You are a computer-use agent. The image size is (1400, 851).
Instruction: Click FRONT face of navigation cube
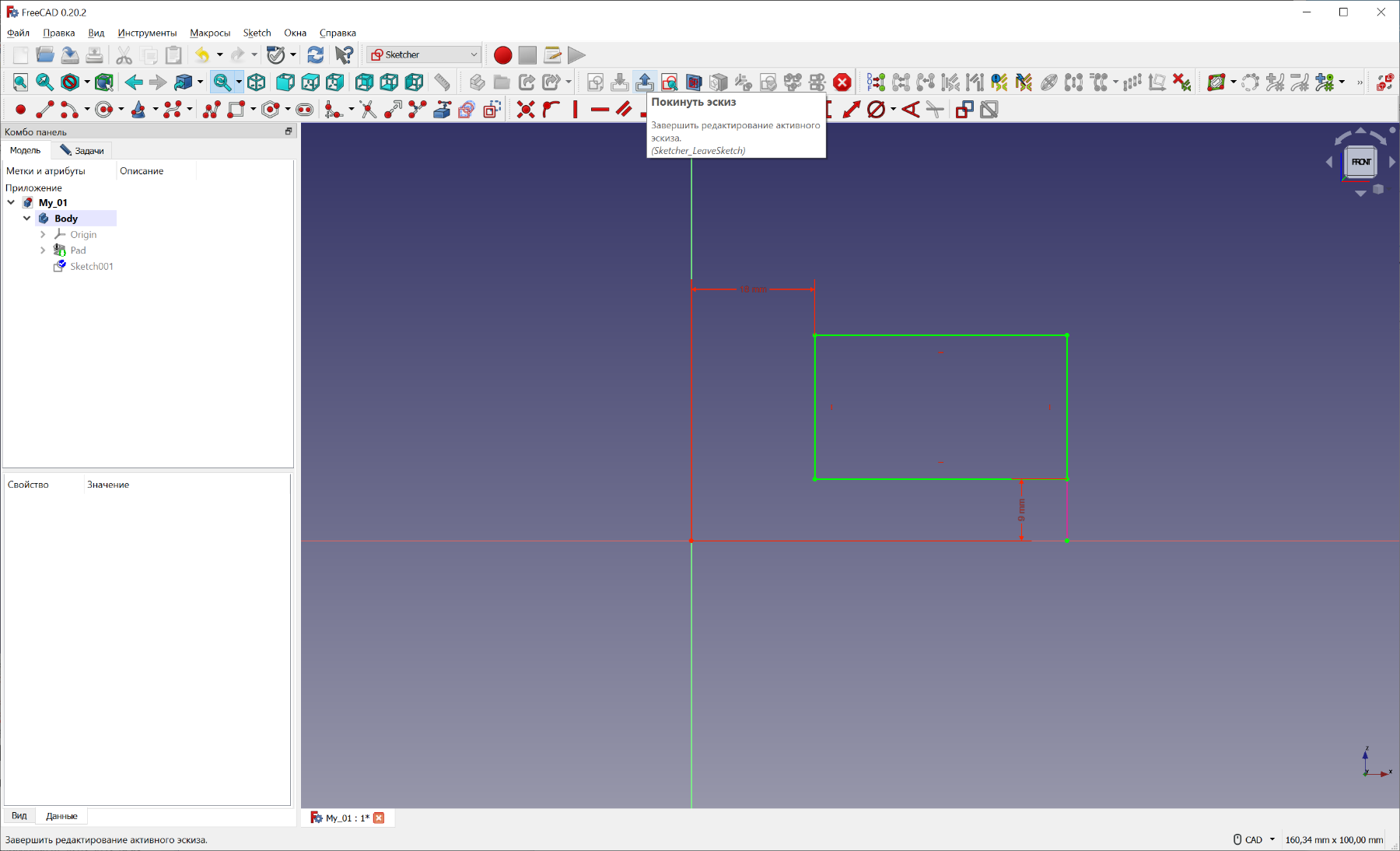1360,162
